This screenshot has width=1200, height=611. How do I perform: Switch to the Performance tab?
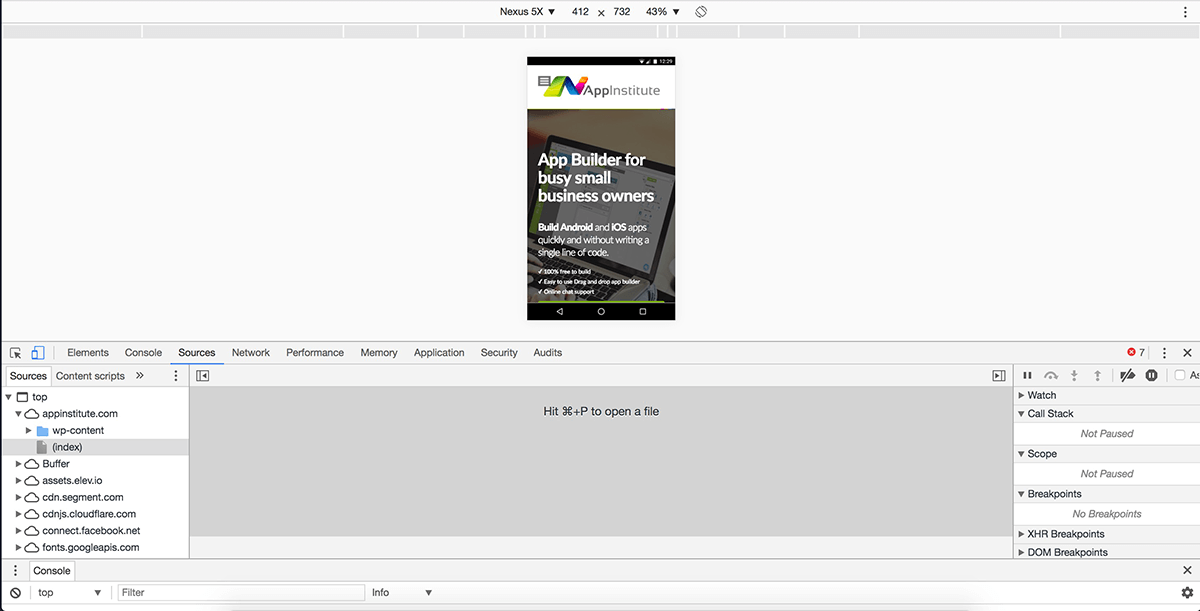point(315,353)
